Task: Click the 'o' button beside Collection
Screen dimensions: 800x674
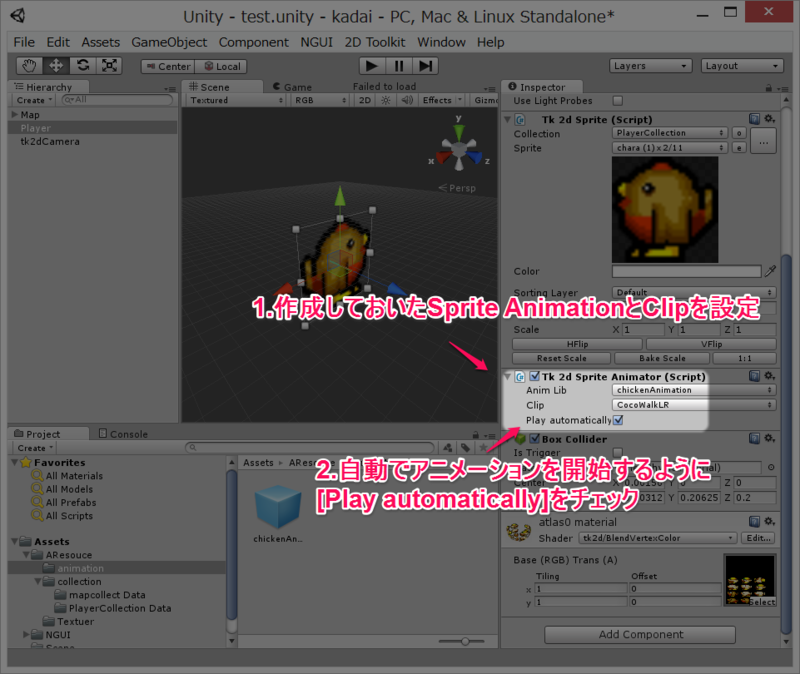Action: click(739, 133)
